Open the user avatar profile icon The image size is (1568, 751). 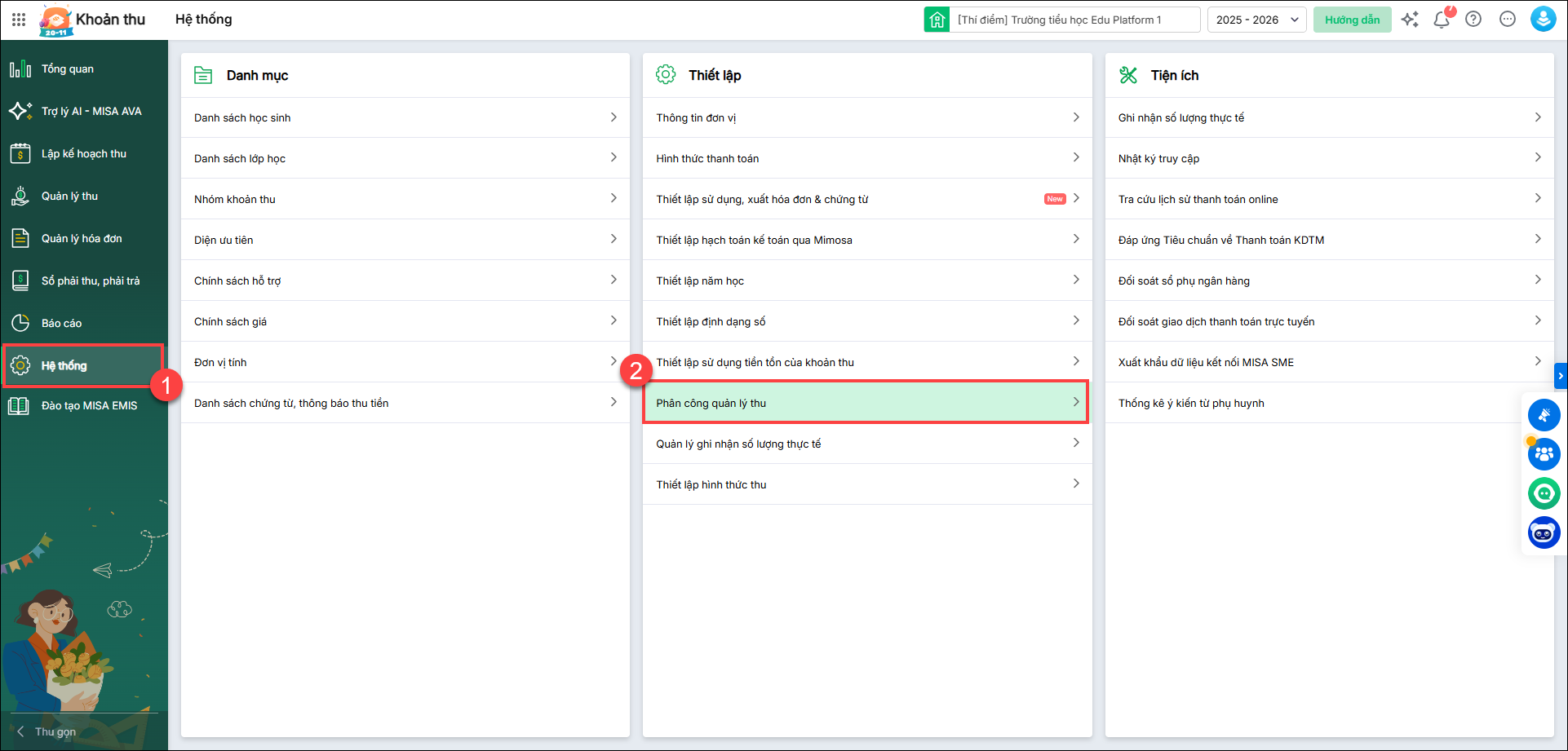tap(1543, 20)
